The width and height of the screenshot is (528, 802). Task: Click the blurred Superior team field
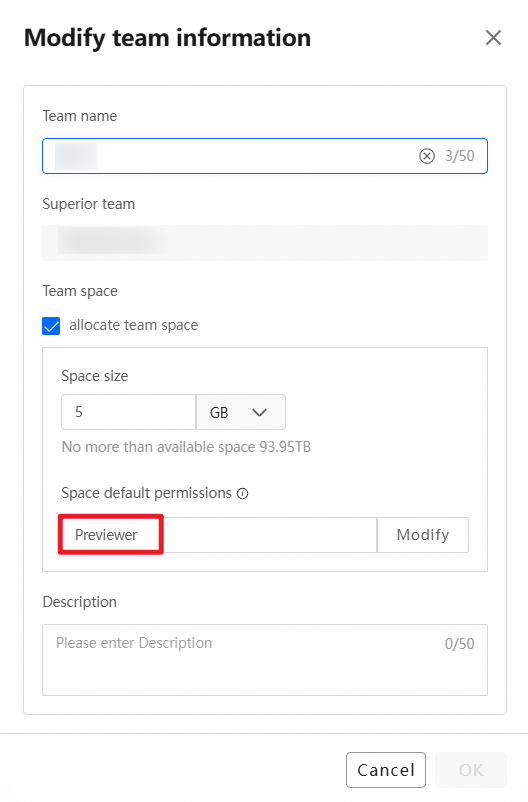point(265,243)
